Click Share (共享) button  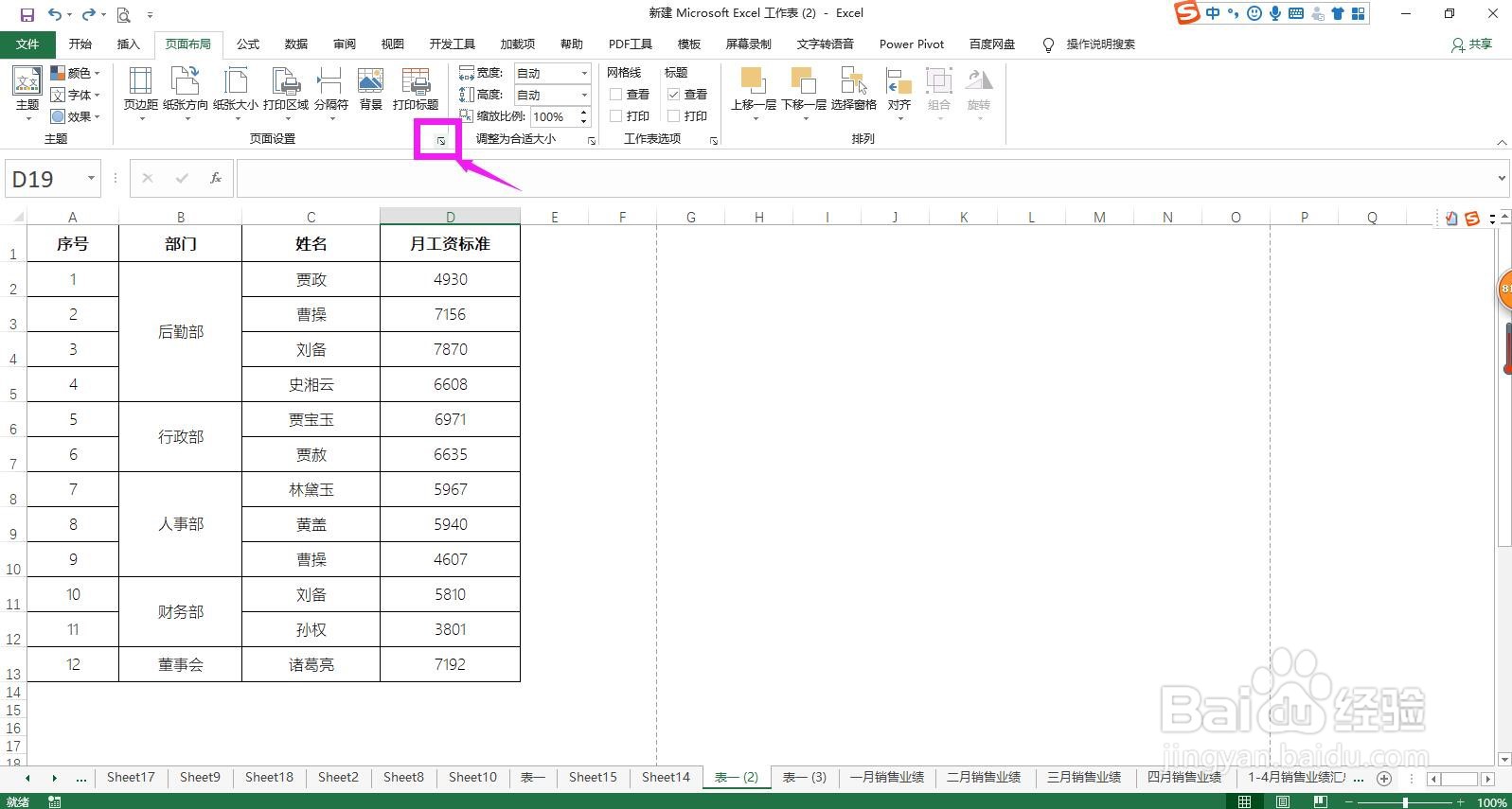pos(1471,44)
